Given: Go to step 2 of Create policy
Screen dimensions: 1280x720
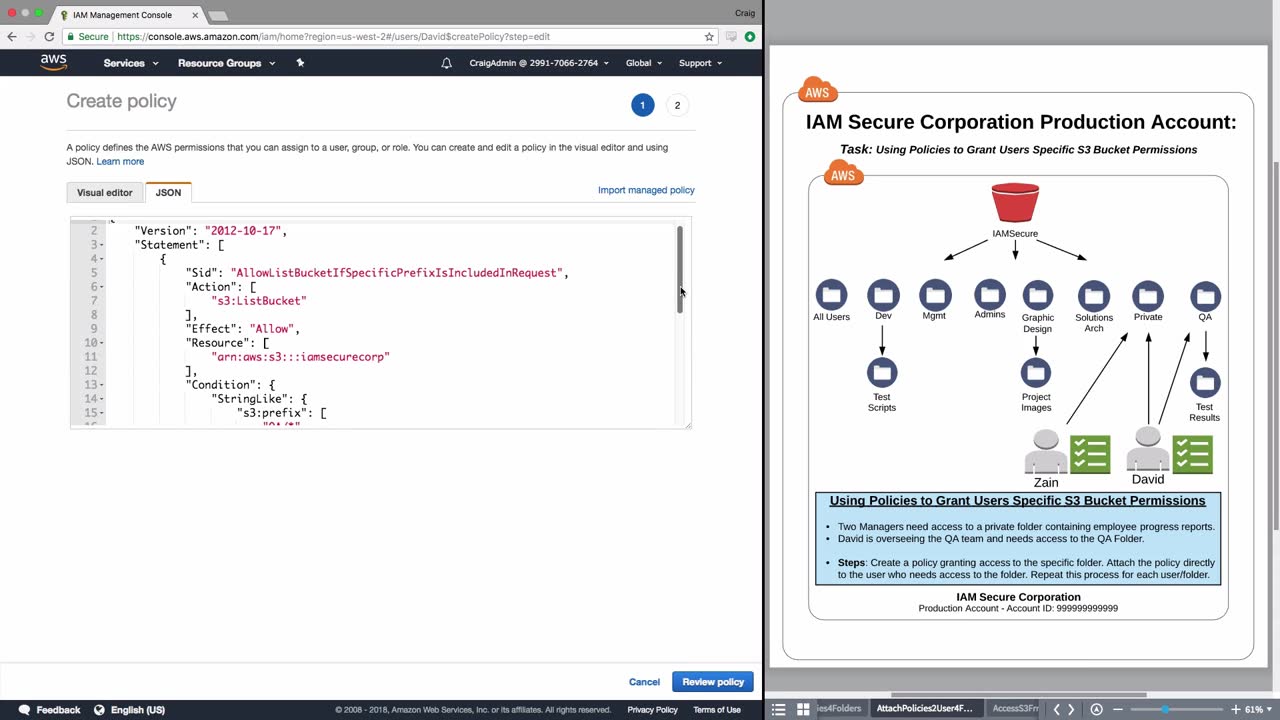Looking at the screenshot, I should (x=677, y=105).
